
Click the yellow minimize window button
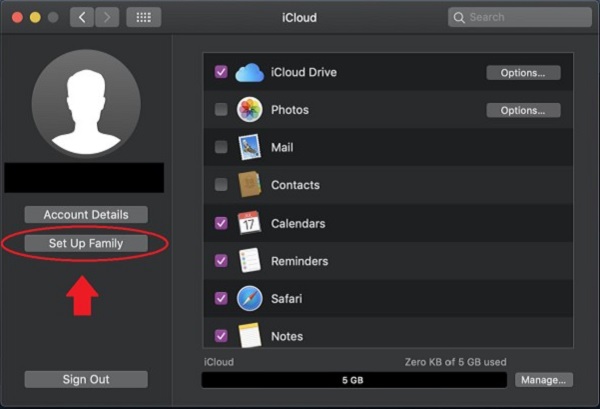(x=35, y=17)
